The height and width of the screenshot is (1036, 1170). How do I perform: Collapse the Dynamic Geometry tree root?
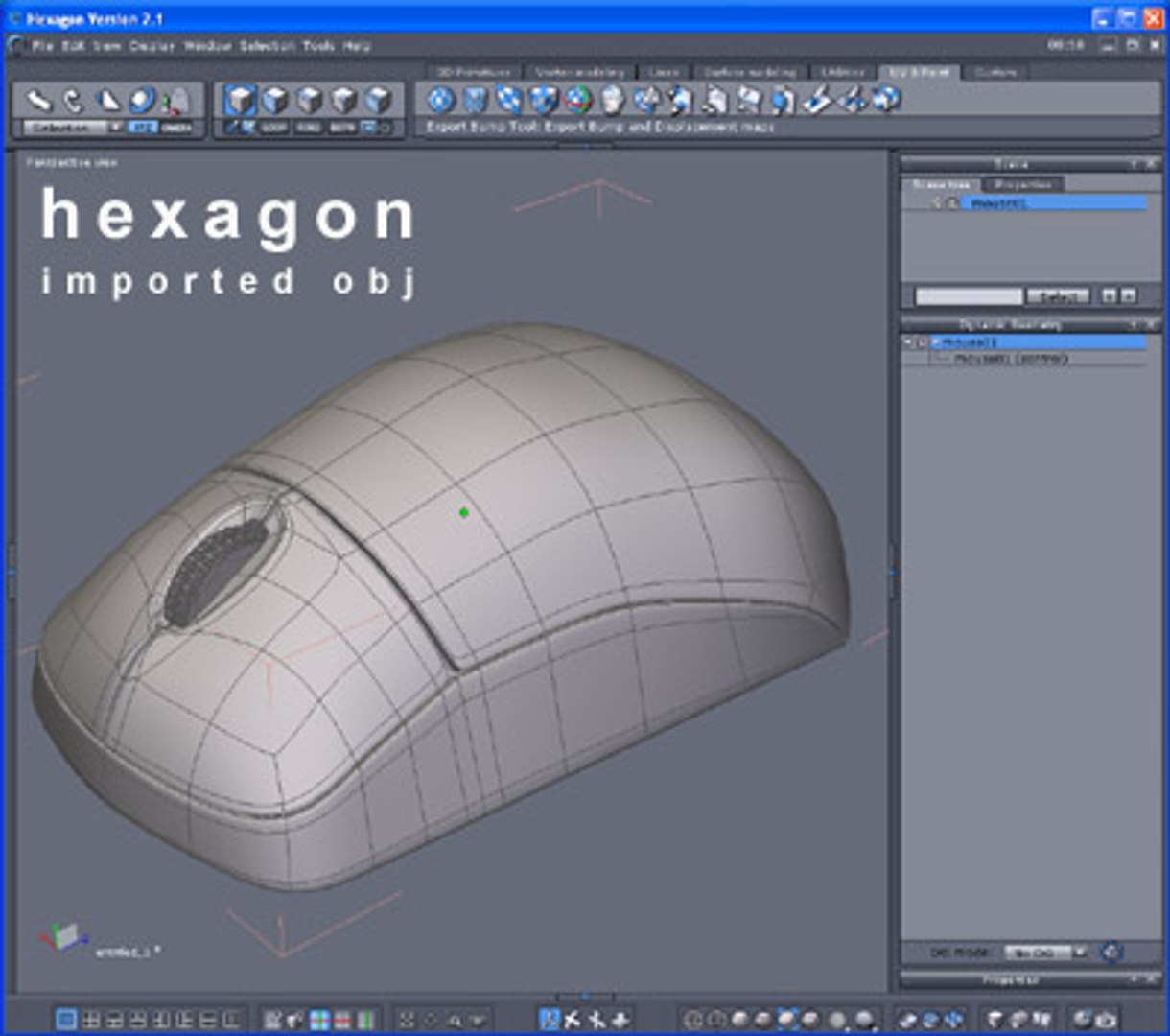pyautogui.click(x=907, y=342)
